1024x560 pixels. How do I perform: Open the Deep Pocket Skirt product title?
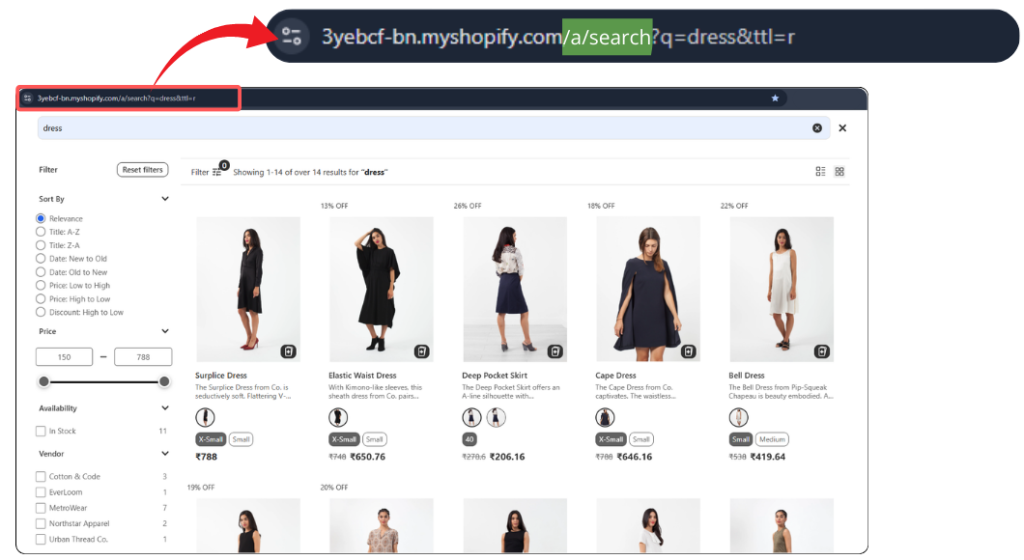coord(494,375)
